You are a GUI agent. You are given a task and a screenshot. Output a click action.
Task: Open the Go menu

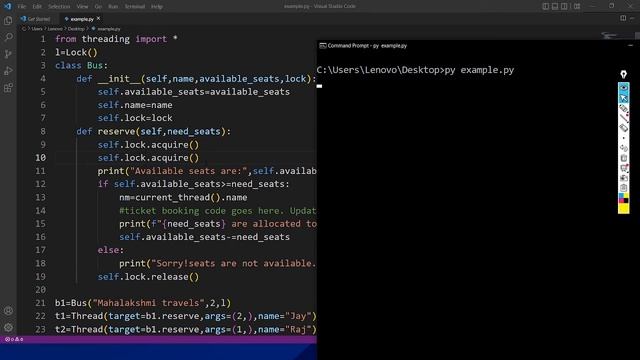[98, 7]
